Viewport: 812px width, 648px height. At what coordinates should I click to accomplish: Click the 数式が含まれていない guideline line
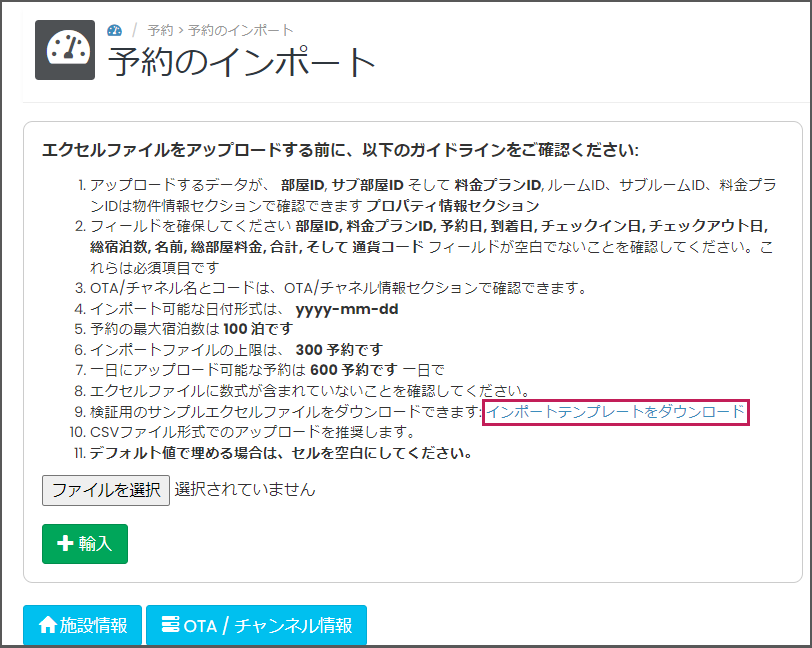[x=310, y=391]
